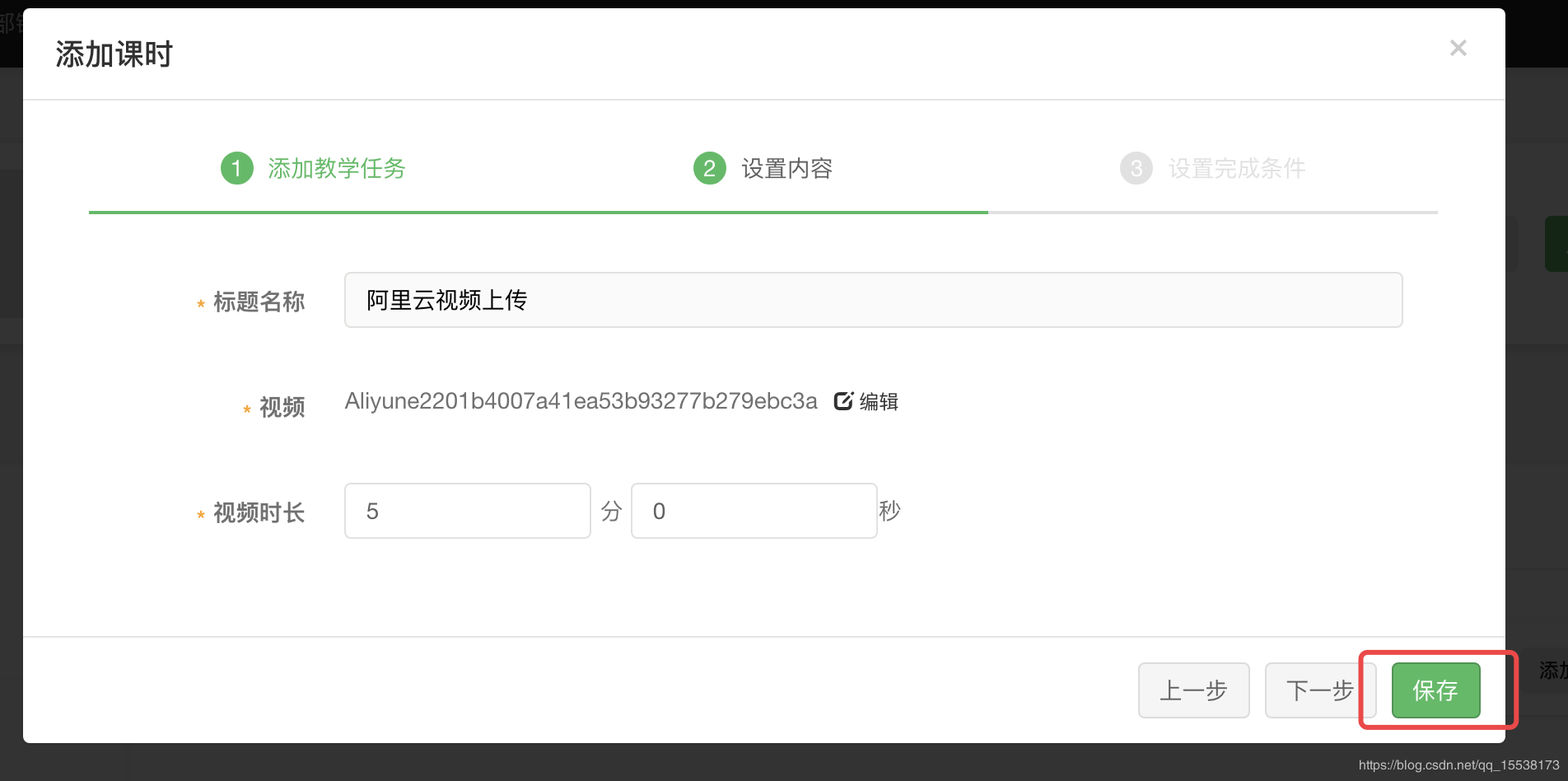Click the green circle 1 step icon
The height and width of the screenshot is (781, 1568).
236,168
